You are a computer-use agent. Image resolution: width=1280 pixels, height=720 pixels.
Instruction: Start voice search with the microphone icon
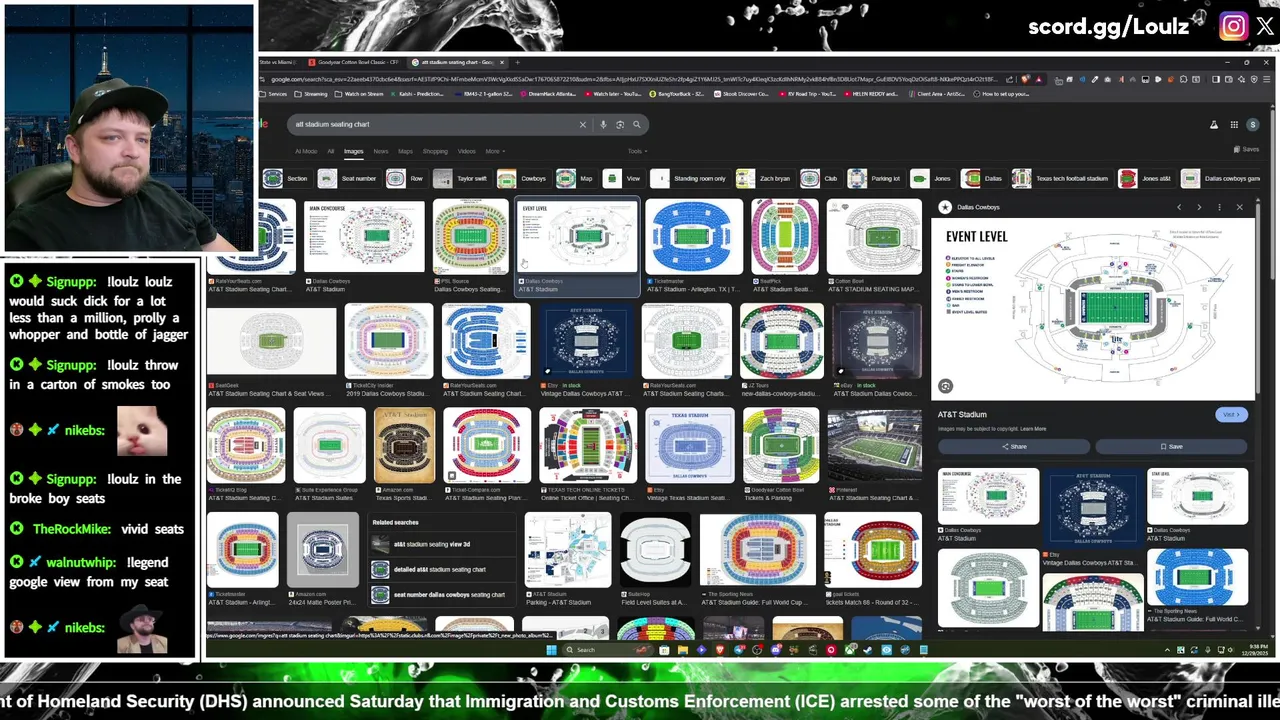603,125
